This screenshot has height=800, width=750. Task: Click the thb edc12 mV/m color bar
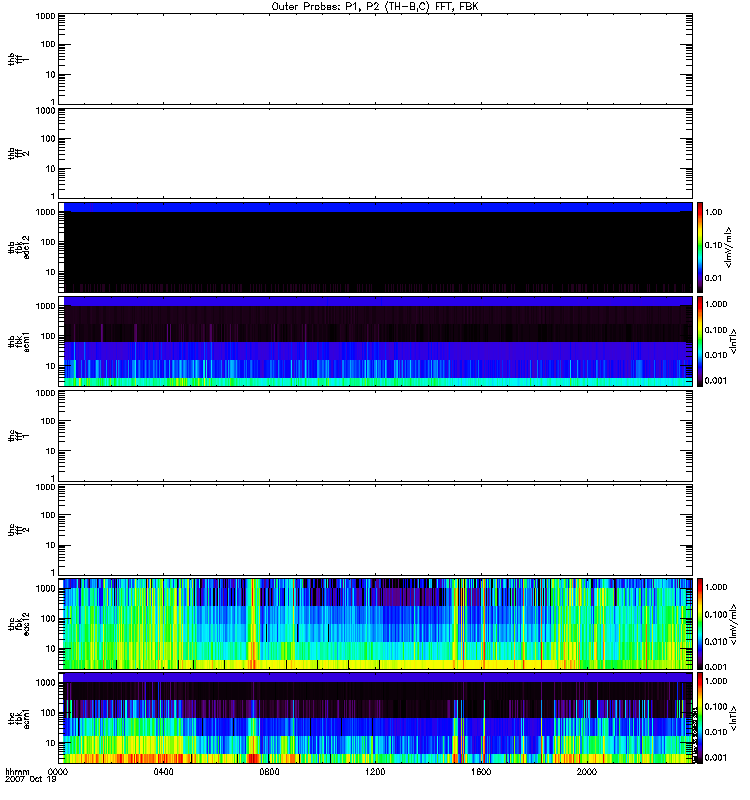pos(701,247)
